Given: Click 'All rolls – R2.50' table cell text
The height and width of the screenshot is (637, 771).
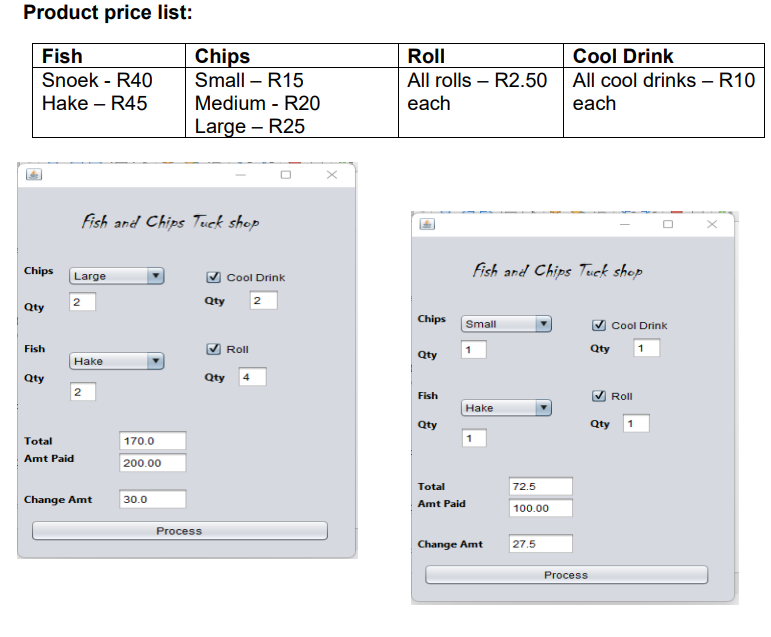Looking at the screenshot, I should coord(477,80).
